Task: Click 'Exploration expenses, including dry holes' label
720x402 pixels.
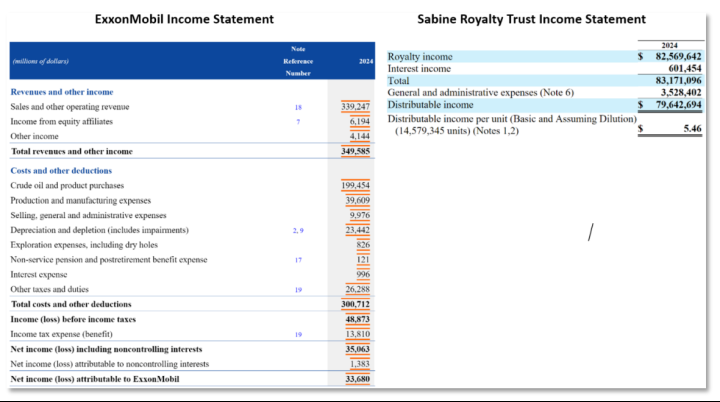Action: click(84, 245)
